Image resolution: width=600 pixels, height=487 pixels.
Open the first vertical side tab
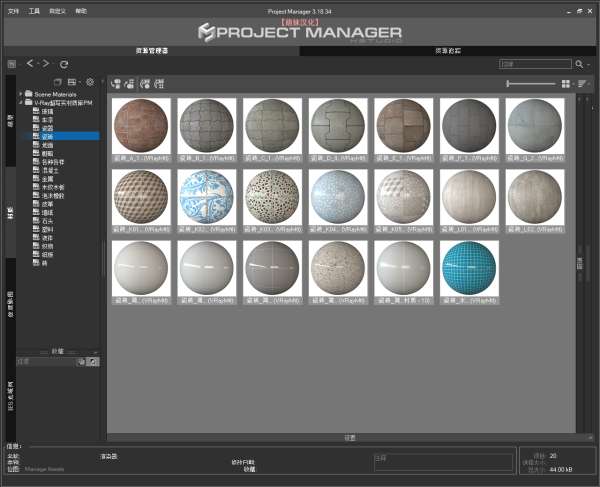pos(11,121)
